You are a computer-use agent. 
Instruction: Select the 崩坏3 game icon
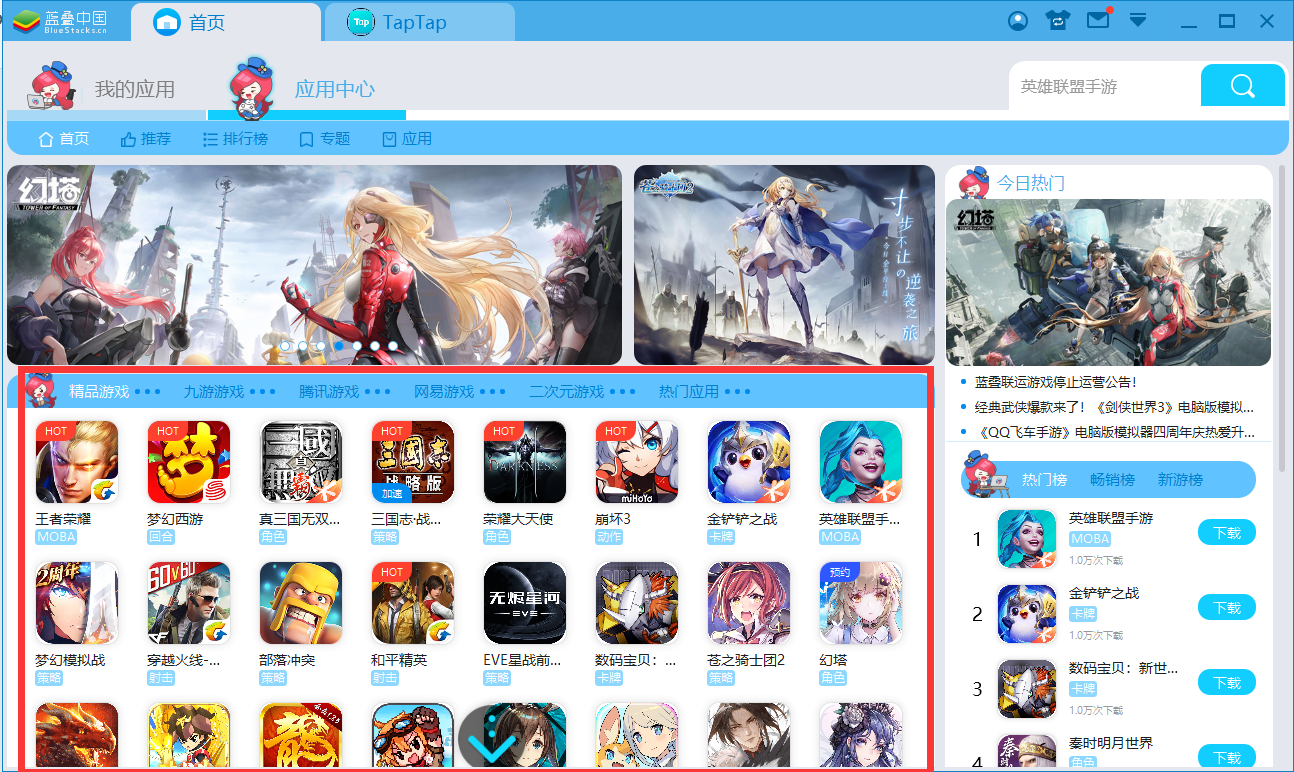637,461
